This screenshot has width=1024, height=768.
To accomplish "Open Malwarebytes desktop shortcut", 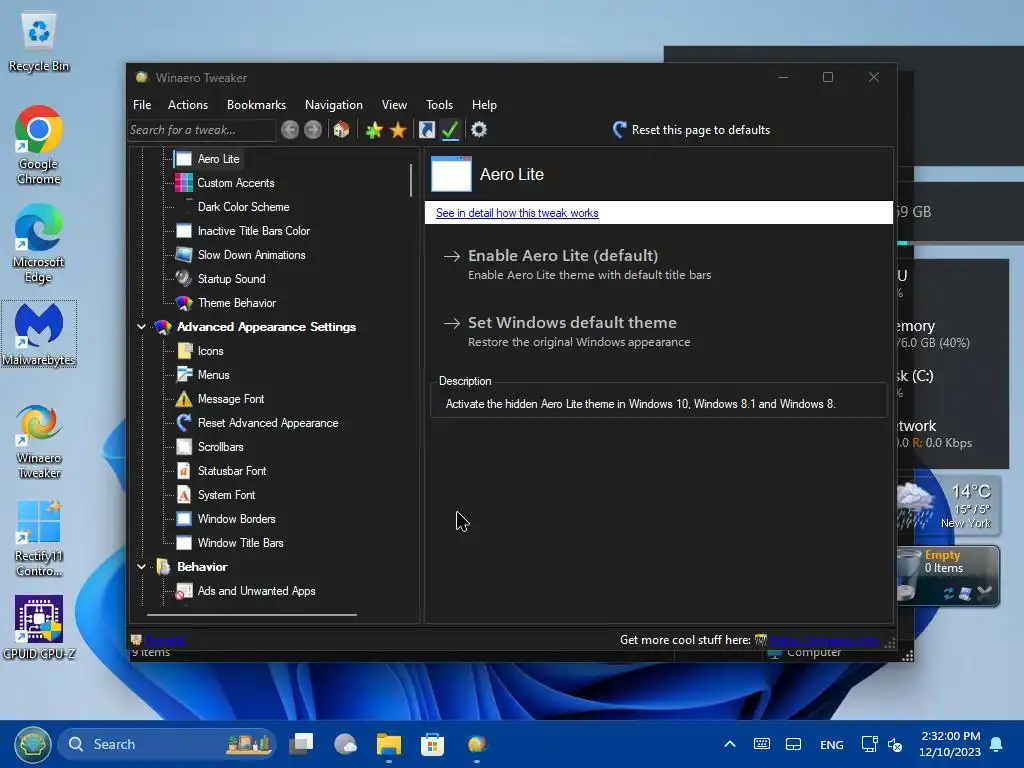I will click(x=39, y=334).
